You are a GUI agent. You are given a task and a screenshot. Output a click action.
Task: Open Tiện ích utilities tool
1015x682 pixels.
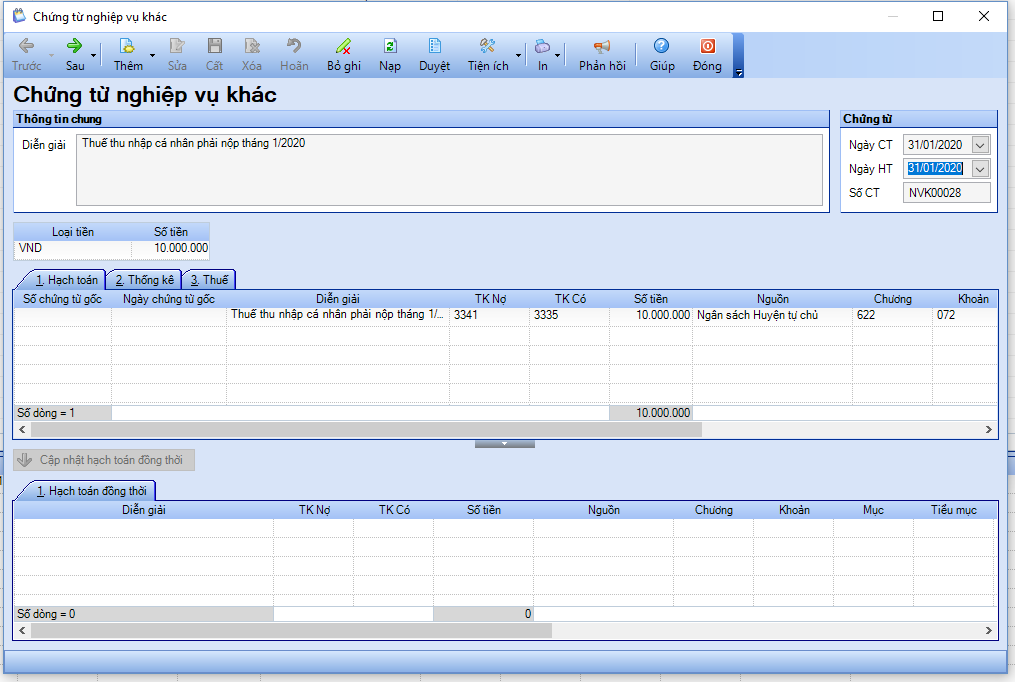[x=488, y=55]
